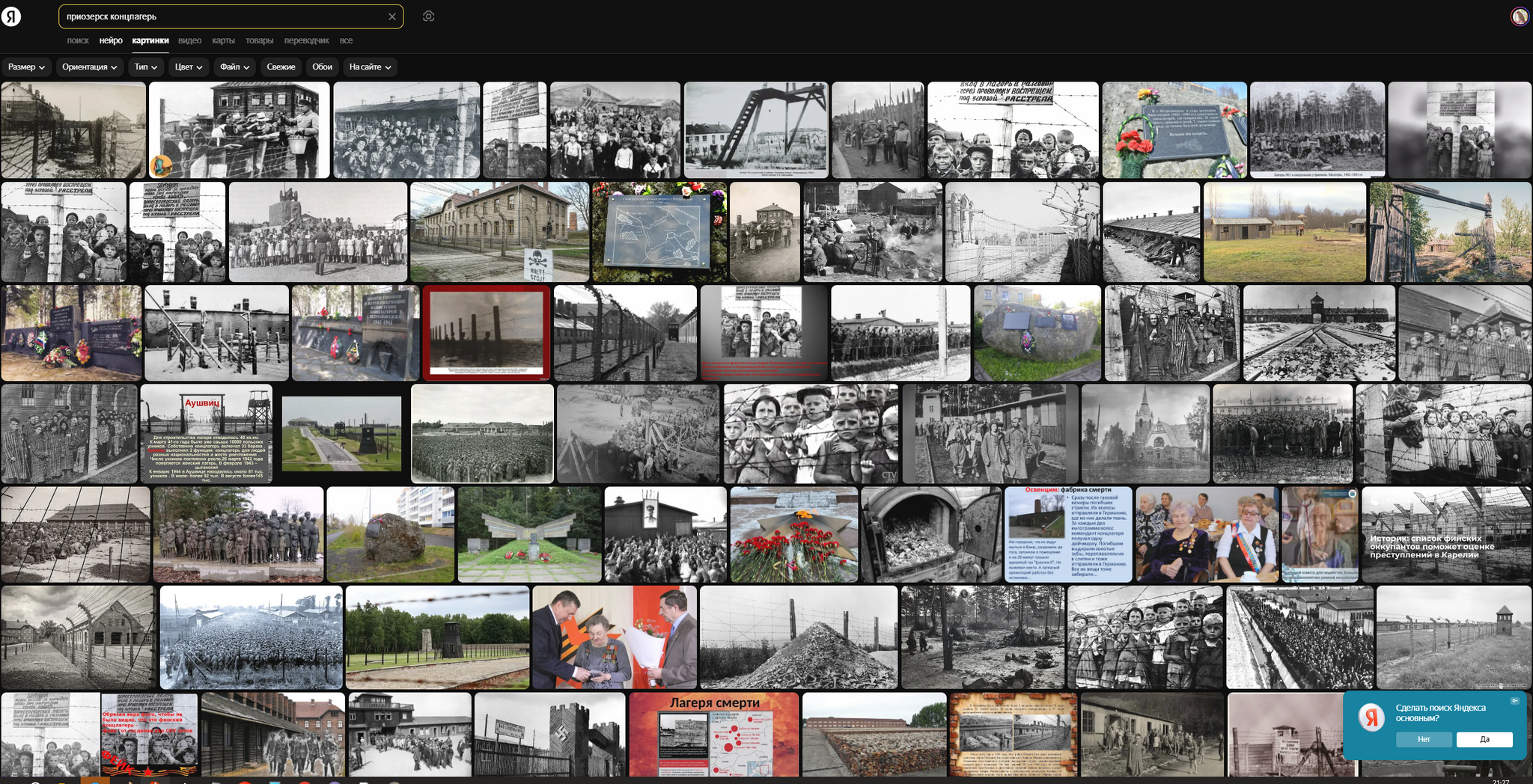Open the boulder near apartment building thumbnail
Image resolution: width=1533 pixels, height=784 pixels.
(391, 534)
